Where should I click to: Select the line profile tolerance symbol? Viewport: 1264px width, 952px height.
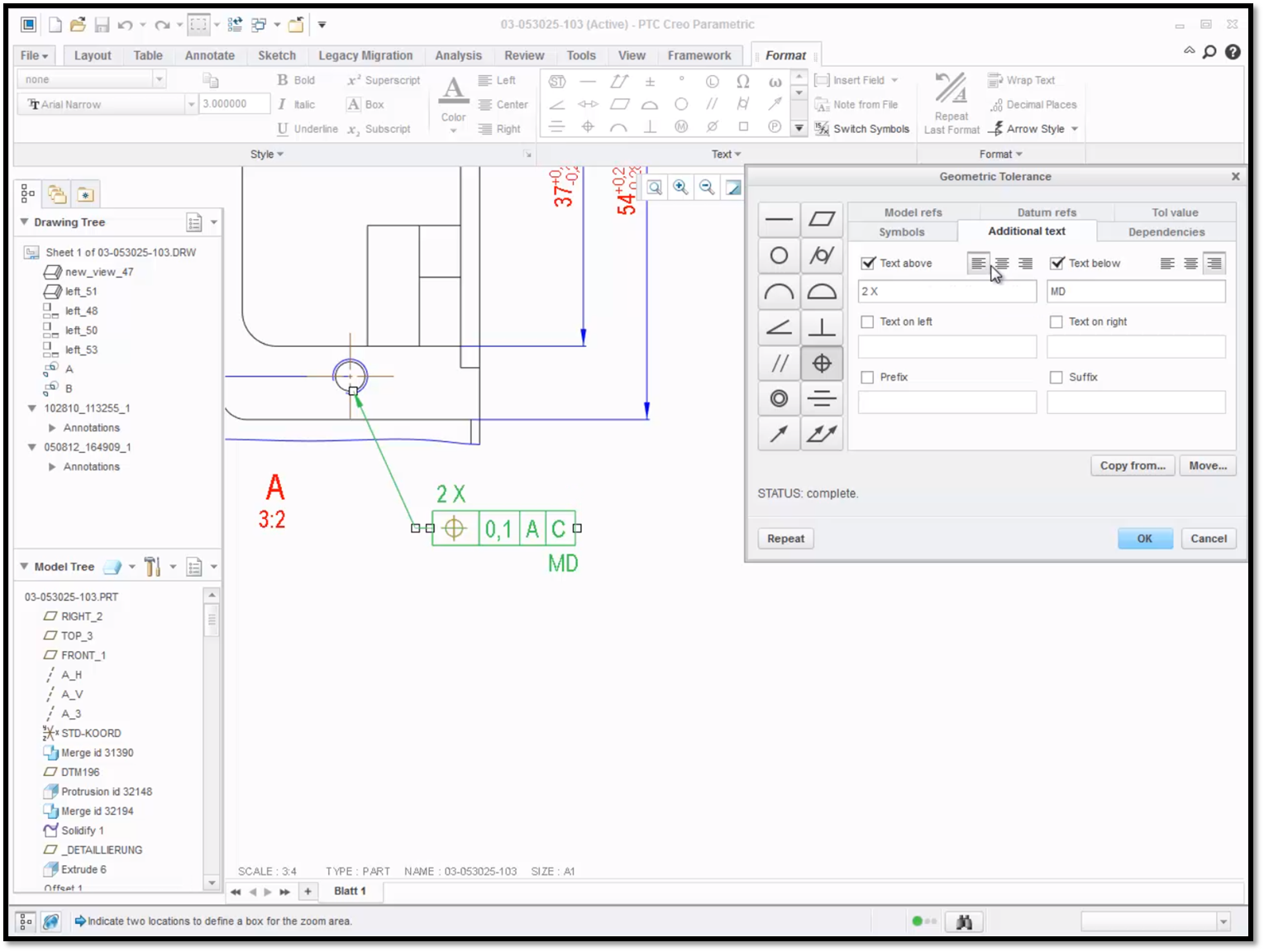tap(779, 291)
